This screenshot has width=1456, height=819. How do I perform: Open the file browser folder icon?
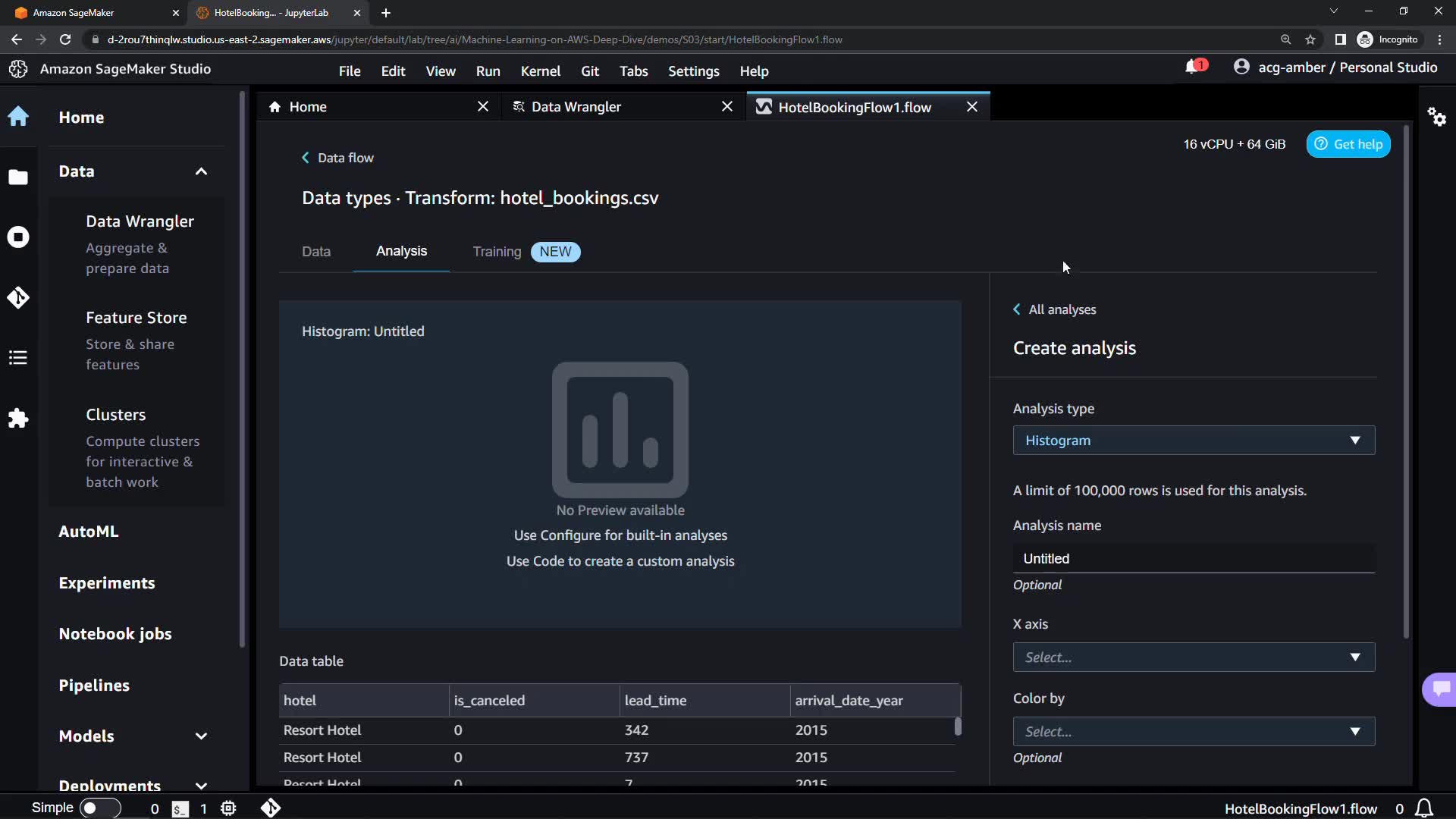coord(18,177)
